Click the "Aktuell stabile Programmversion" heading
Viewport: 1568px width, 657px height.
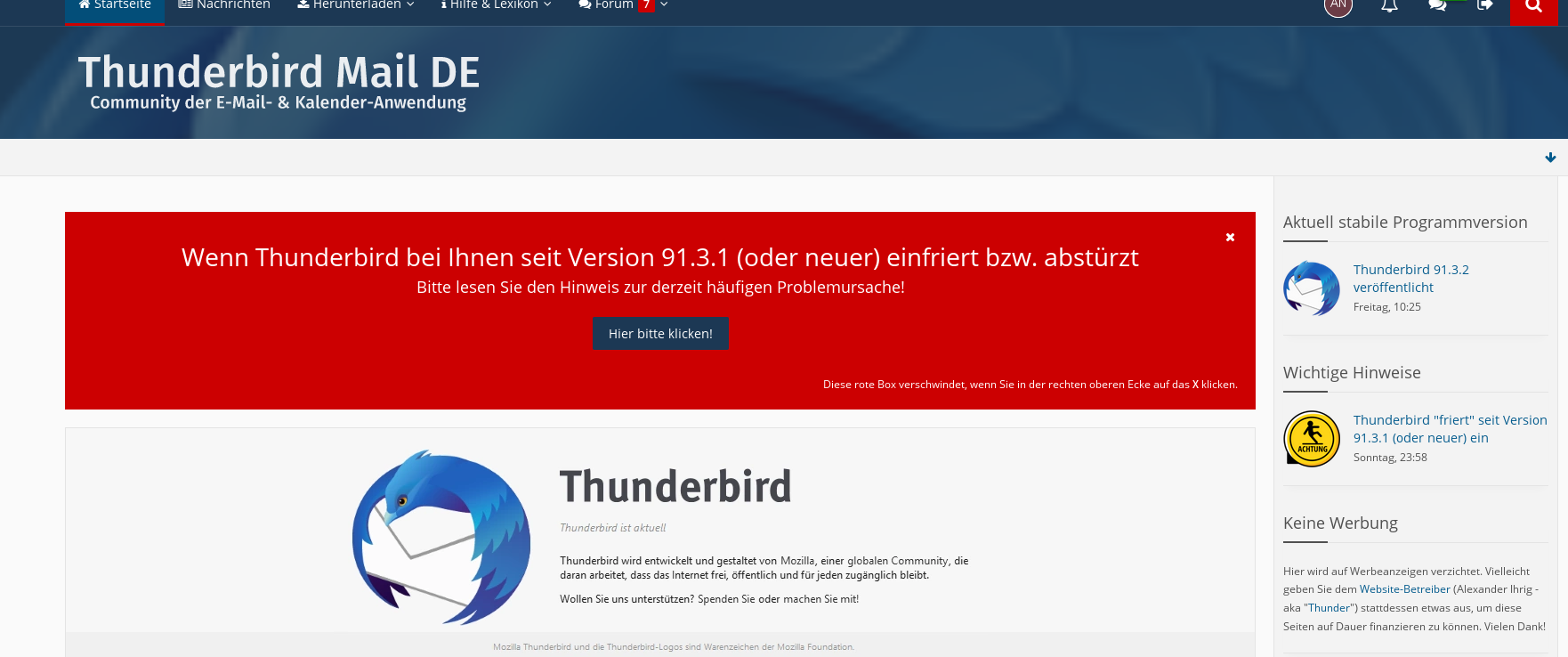click(x=1405, y=223)
